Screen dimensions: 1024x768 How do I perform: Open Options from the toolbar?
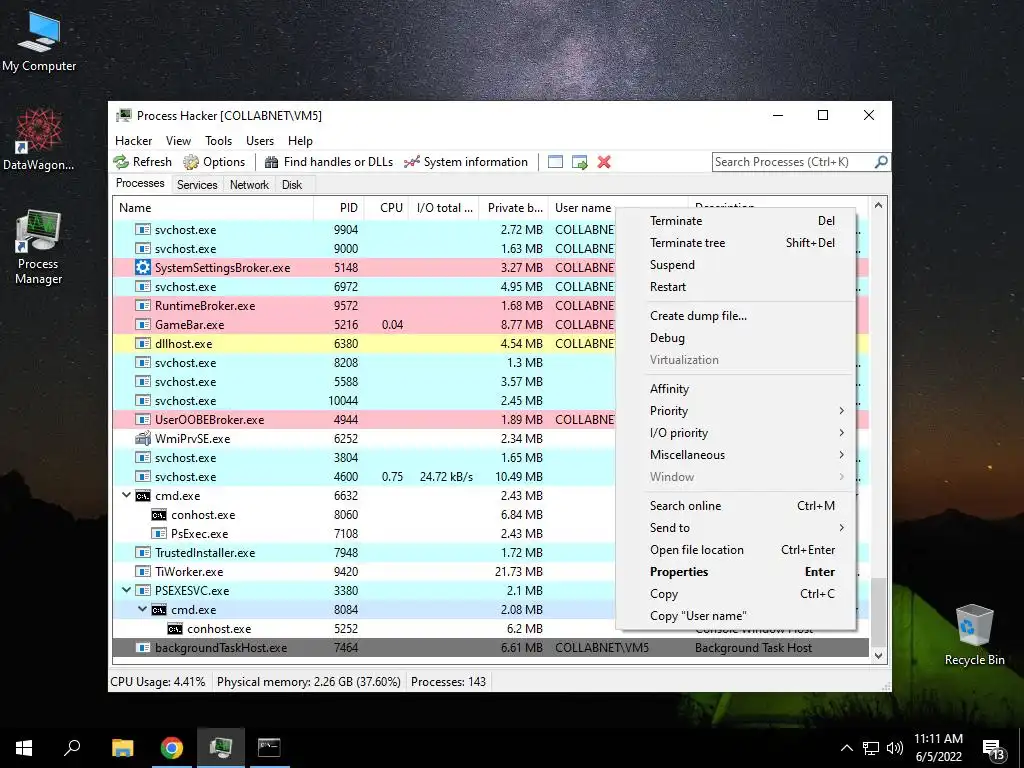(x=214, y=162)
